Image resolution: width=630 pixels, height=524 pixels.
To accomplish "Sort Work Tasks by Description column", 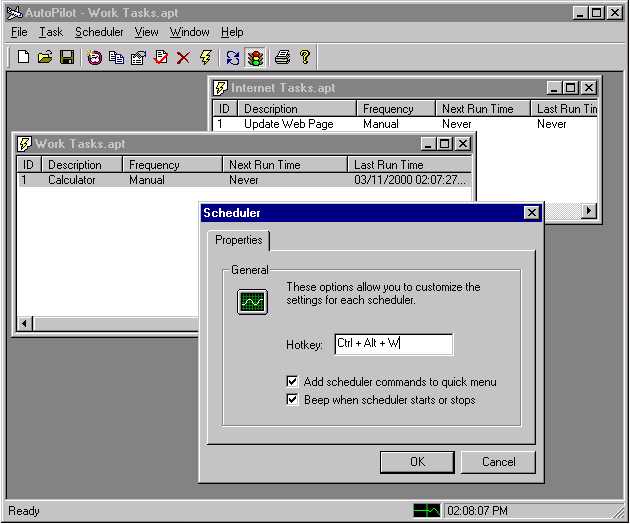I will pyautogui.click(x=82, y=165).
